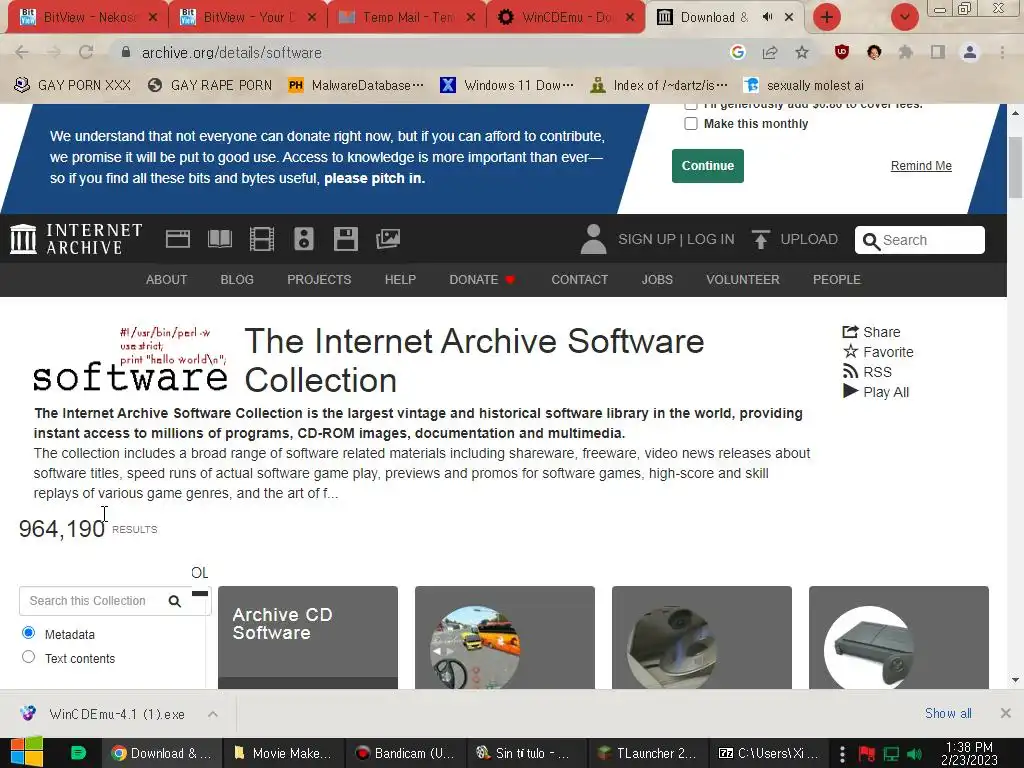This screenshot has width=1024, height=768.
Task: Click the green Continue button
Action: tap(708, 166)
